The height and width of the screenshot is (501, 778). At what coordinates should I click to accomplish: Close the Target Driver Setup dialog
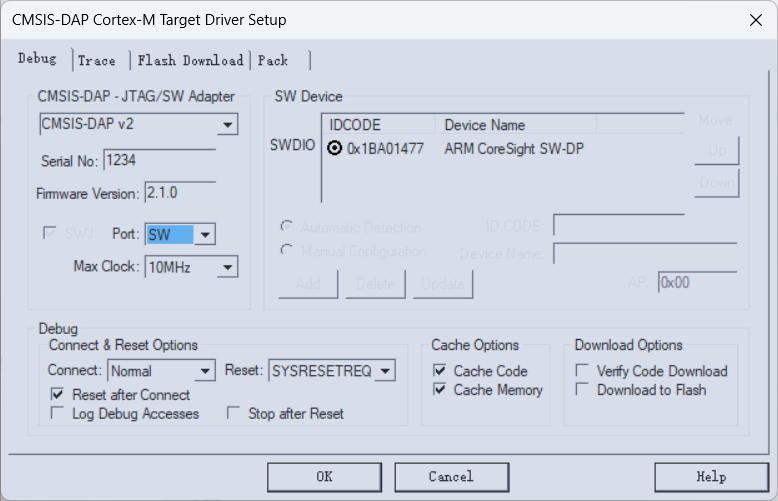click(x=754, y=20)
